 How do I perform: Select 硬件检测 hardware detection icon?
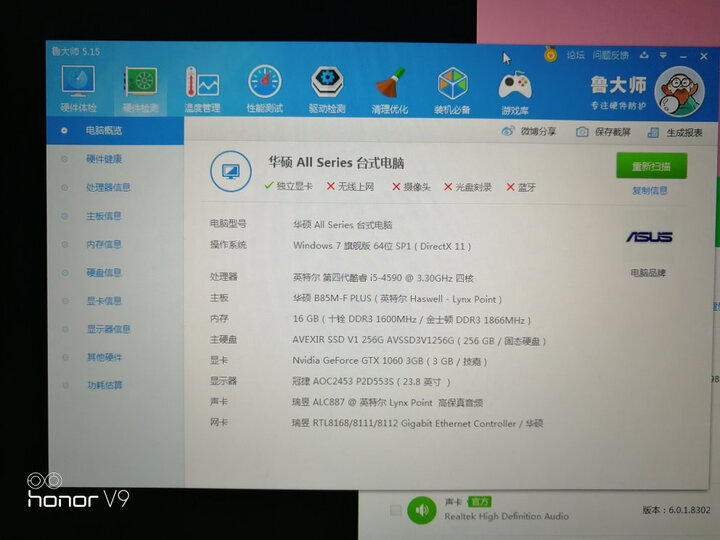pyautogui.click(x=141, y=90)
